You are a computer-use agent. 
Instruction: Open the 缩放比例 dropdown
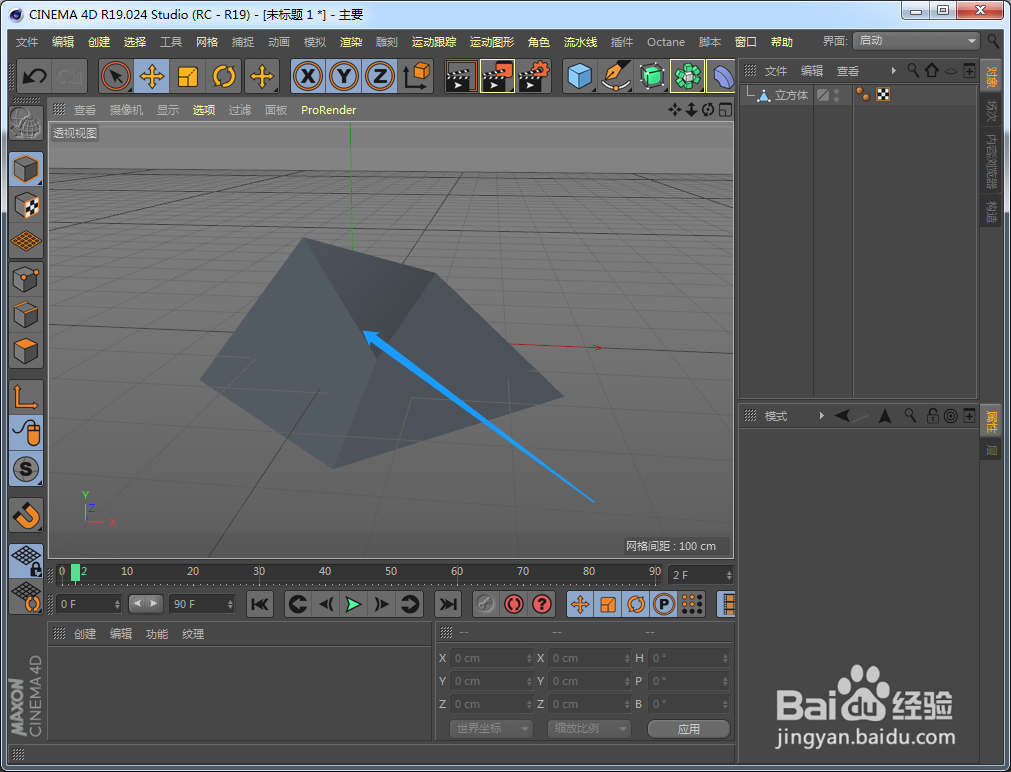[589, 729]
